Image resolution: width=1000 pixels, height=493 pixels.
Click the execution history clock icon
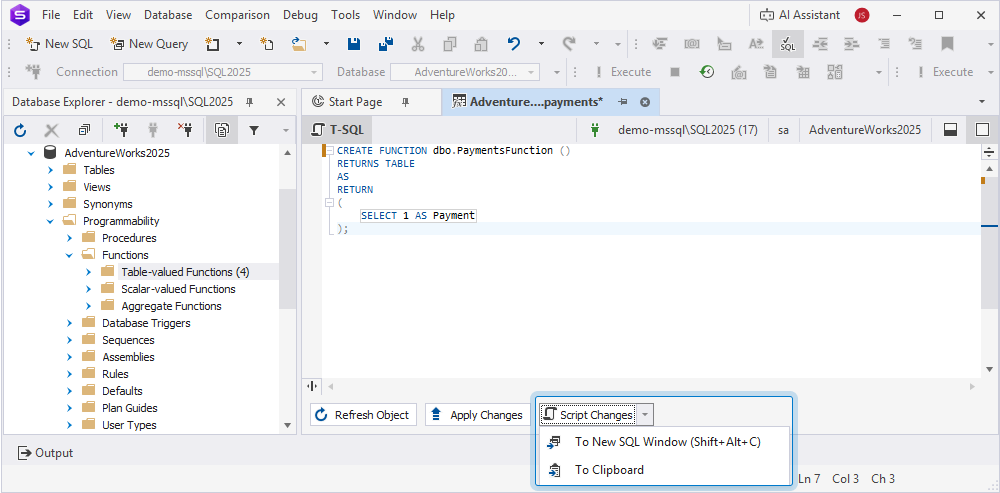pos(707,72)
